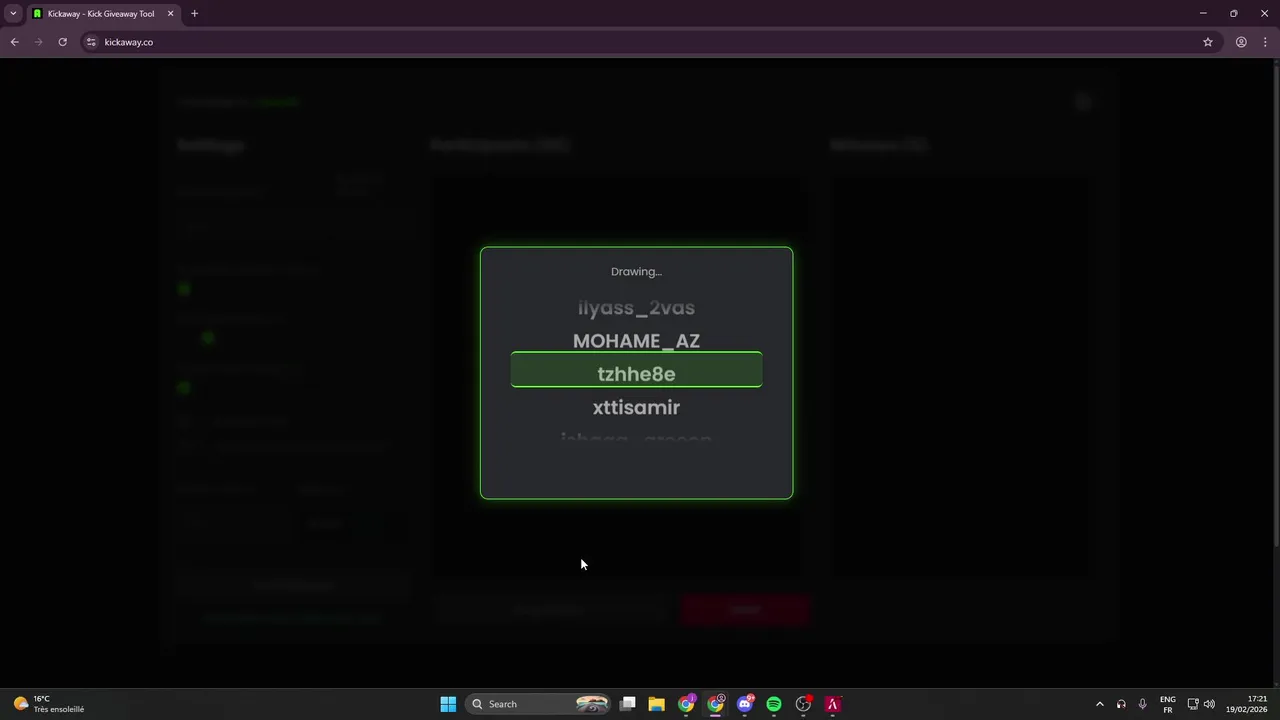
Task: Click the name xttisamir in draw list
Action: click(x=636, y=407)
